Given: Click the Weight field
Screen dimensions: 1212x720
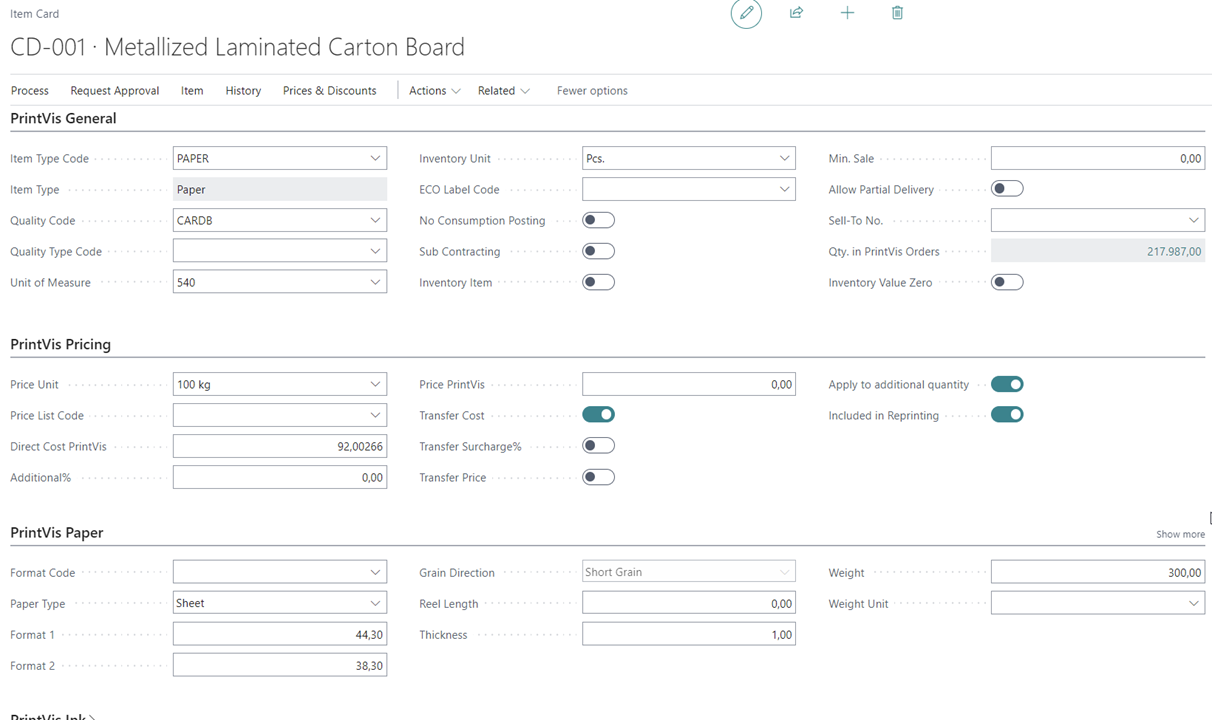Looking at the screenshot, I should point(1097,572).
